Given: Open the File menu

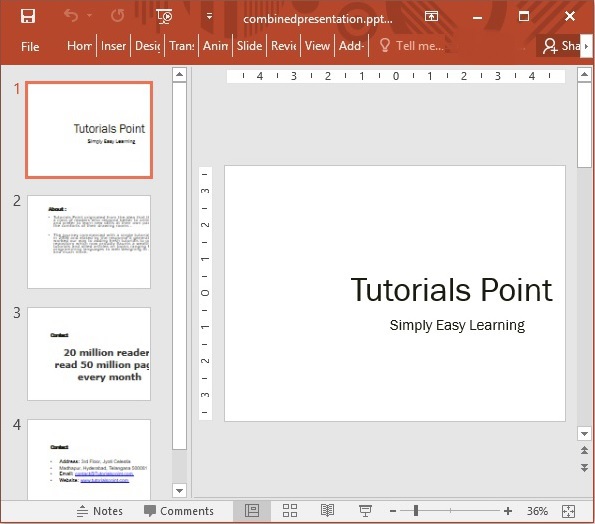Looking at the screenshot, I should click(x=30, y=46).
